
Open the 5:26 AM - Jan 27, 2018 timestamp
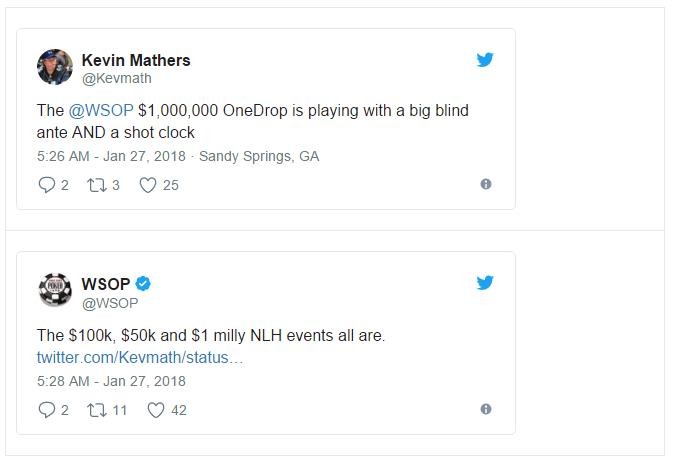click(111, 155)
